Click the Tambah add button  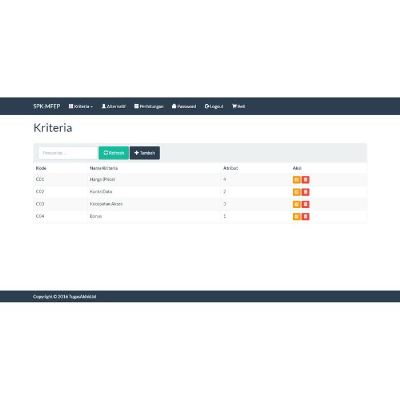(145, 153)
